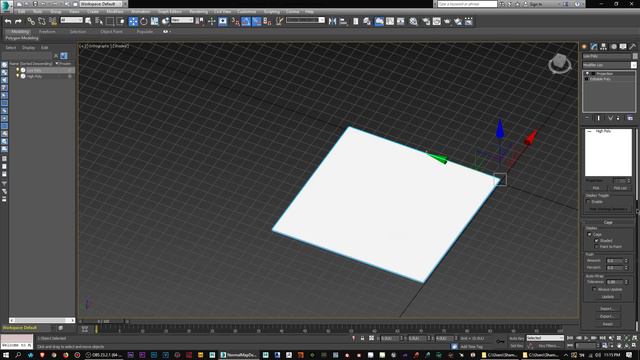Open Select by Name dialog icon
This screenshot has height=360, width=640.
pyautogui.click(x=99, y=21)
